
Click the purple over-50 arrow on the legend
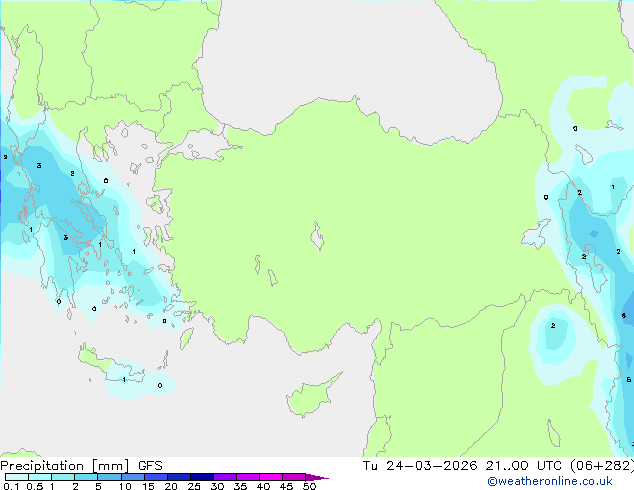[x=317, y=477]
